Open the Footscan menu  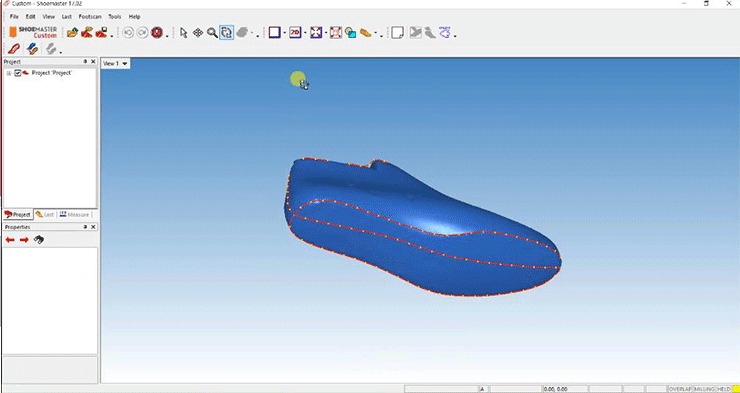tap(90, 17)
